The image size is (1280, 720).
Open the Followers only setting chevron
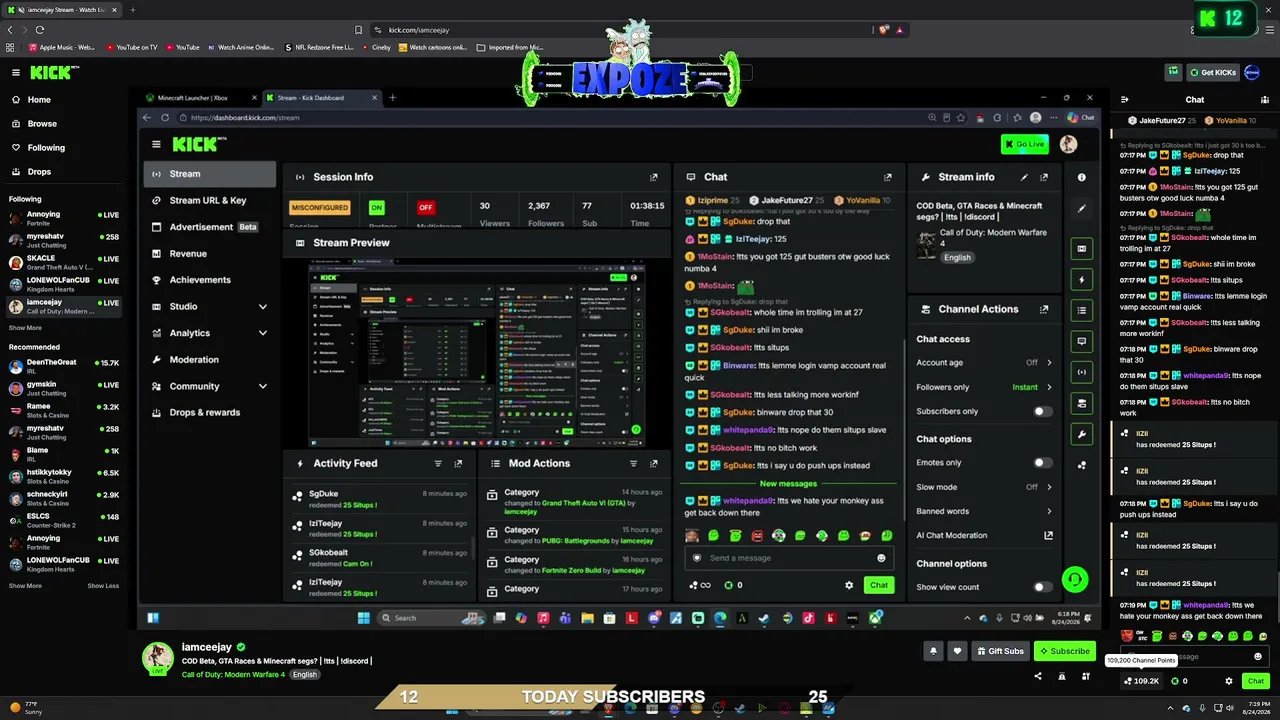pos(1049,387)
